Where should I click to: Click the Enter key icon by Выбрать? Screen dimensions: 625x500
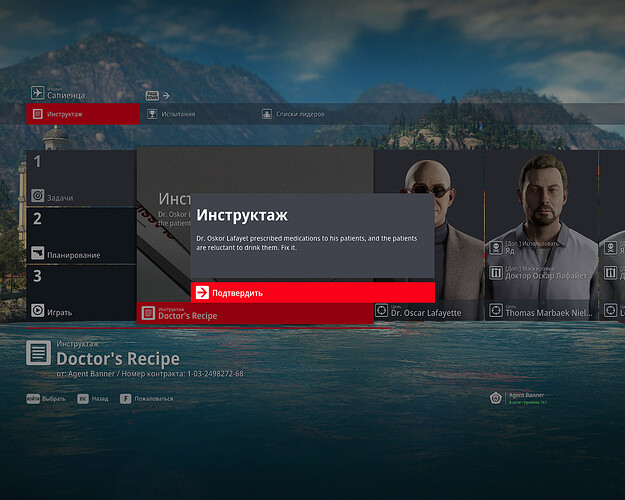pyautogui.click(x=33, y=399)
